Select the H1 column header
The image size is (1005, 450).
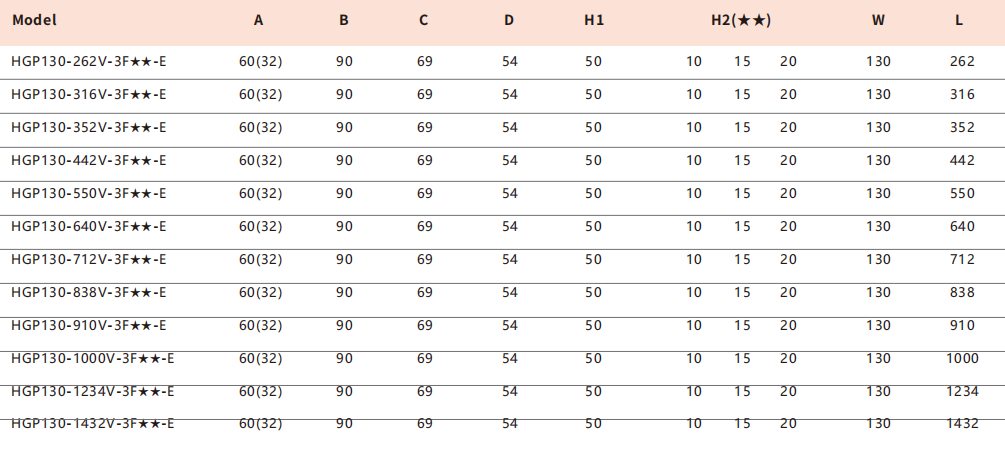594,20
